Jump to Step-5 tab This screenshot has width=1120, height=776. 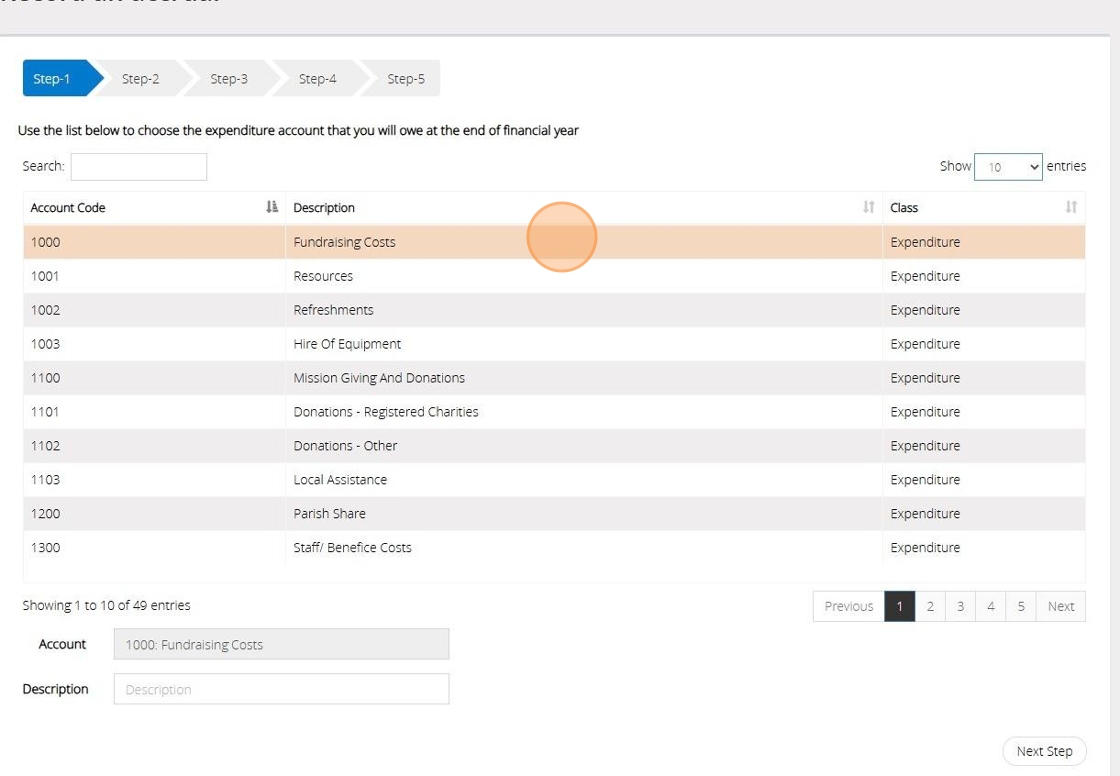pyautogui.click(x=406, y=79)
